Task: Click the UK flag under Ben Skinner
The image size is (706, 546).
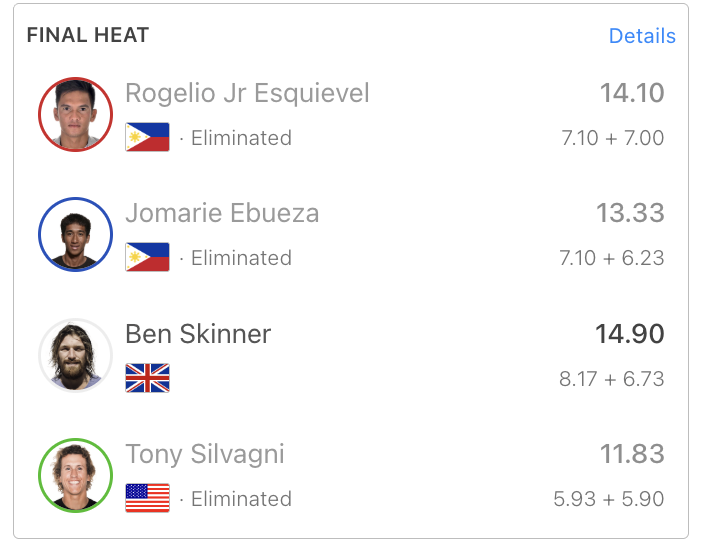Action: click(147, 378)
